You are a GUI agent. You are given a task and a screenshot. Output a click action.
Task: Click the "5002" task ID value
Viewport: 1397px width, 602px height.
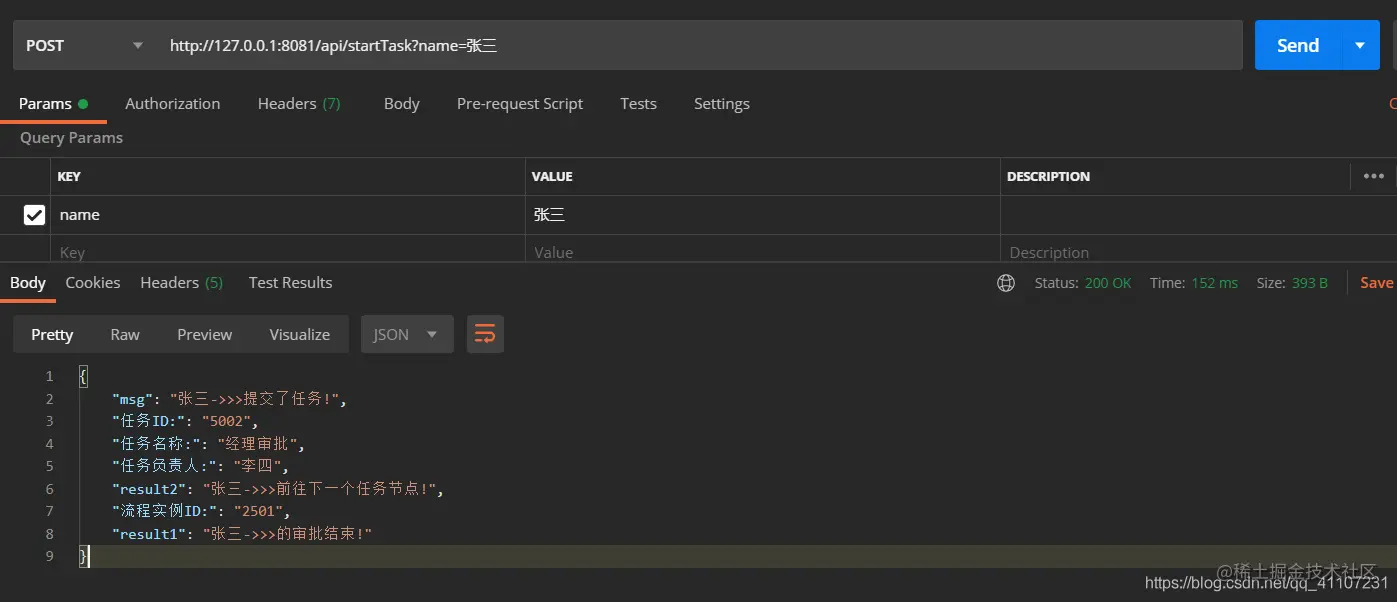coord(226,421)
